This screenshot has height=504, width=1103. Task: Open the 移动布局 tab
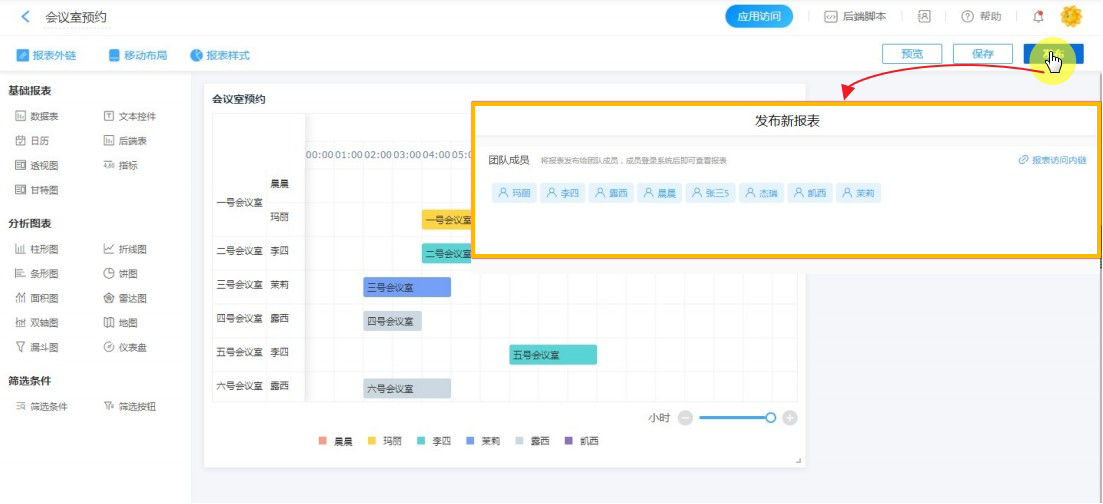click(x=138, y=55)
